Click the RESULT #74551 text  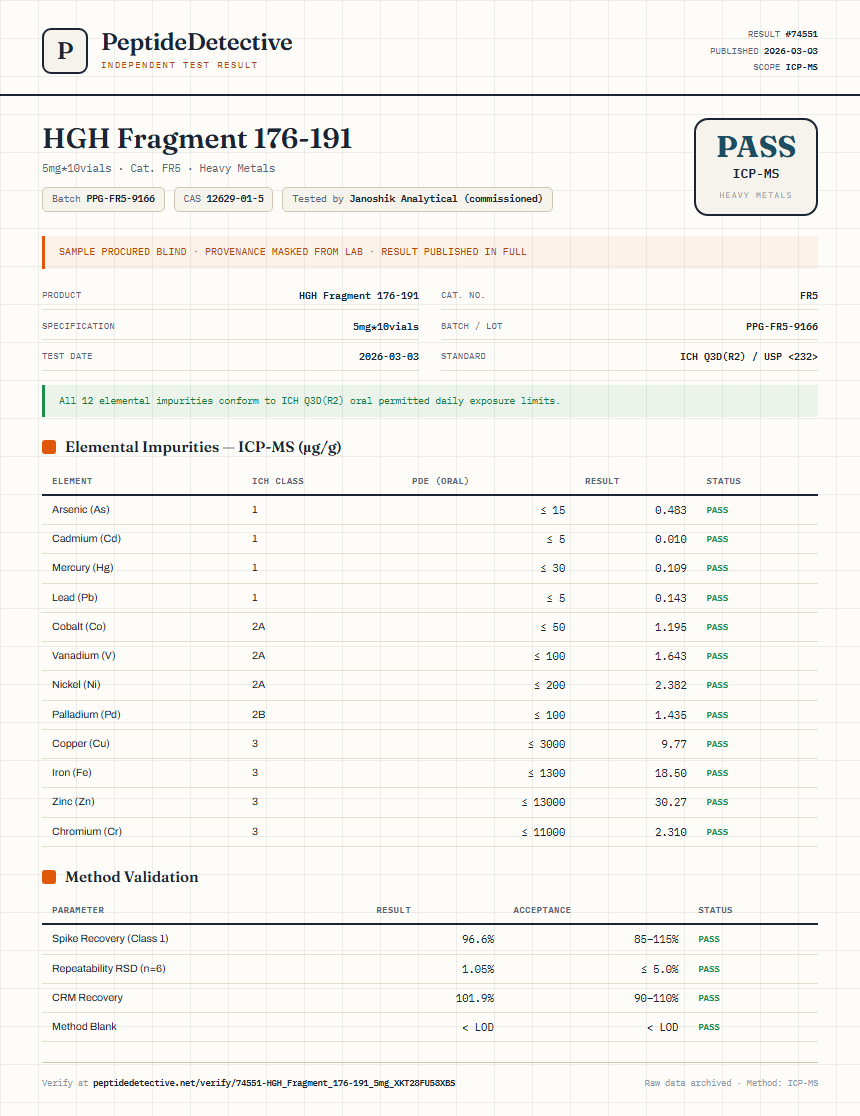click(782, 34)
